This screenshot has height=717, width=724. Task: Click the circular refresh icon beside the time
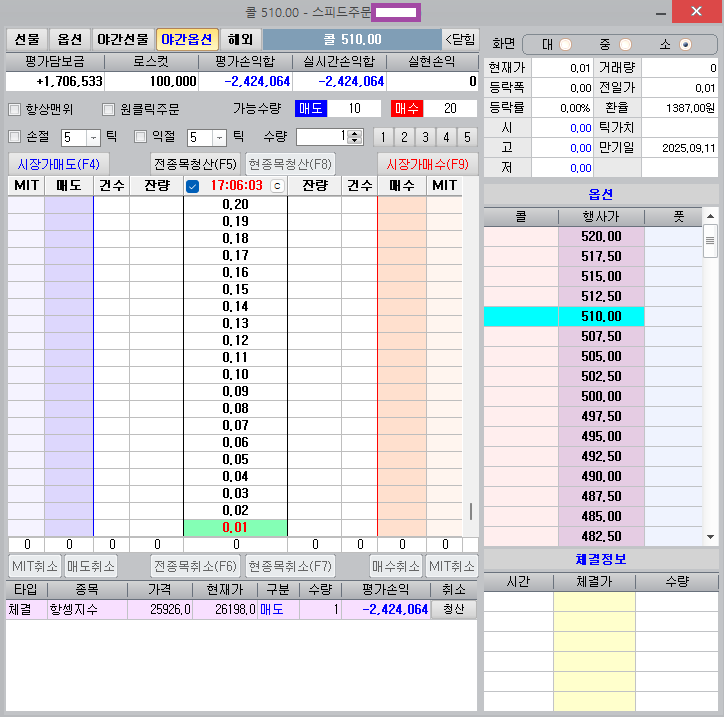pos(277,186)
